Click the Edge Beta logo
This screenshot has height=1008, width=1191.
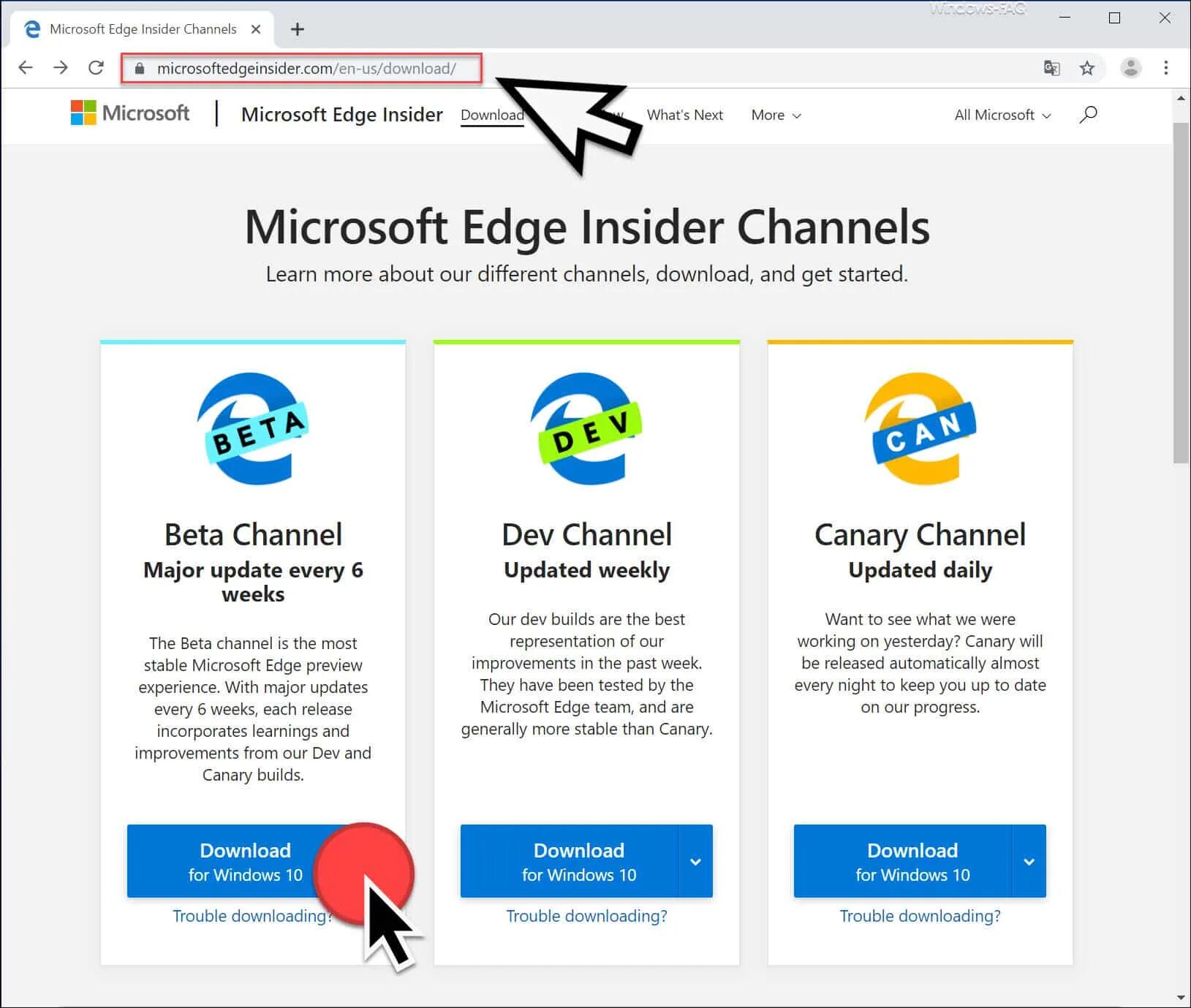(252, 429)
